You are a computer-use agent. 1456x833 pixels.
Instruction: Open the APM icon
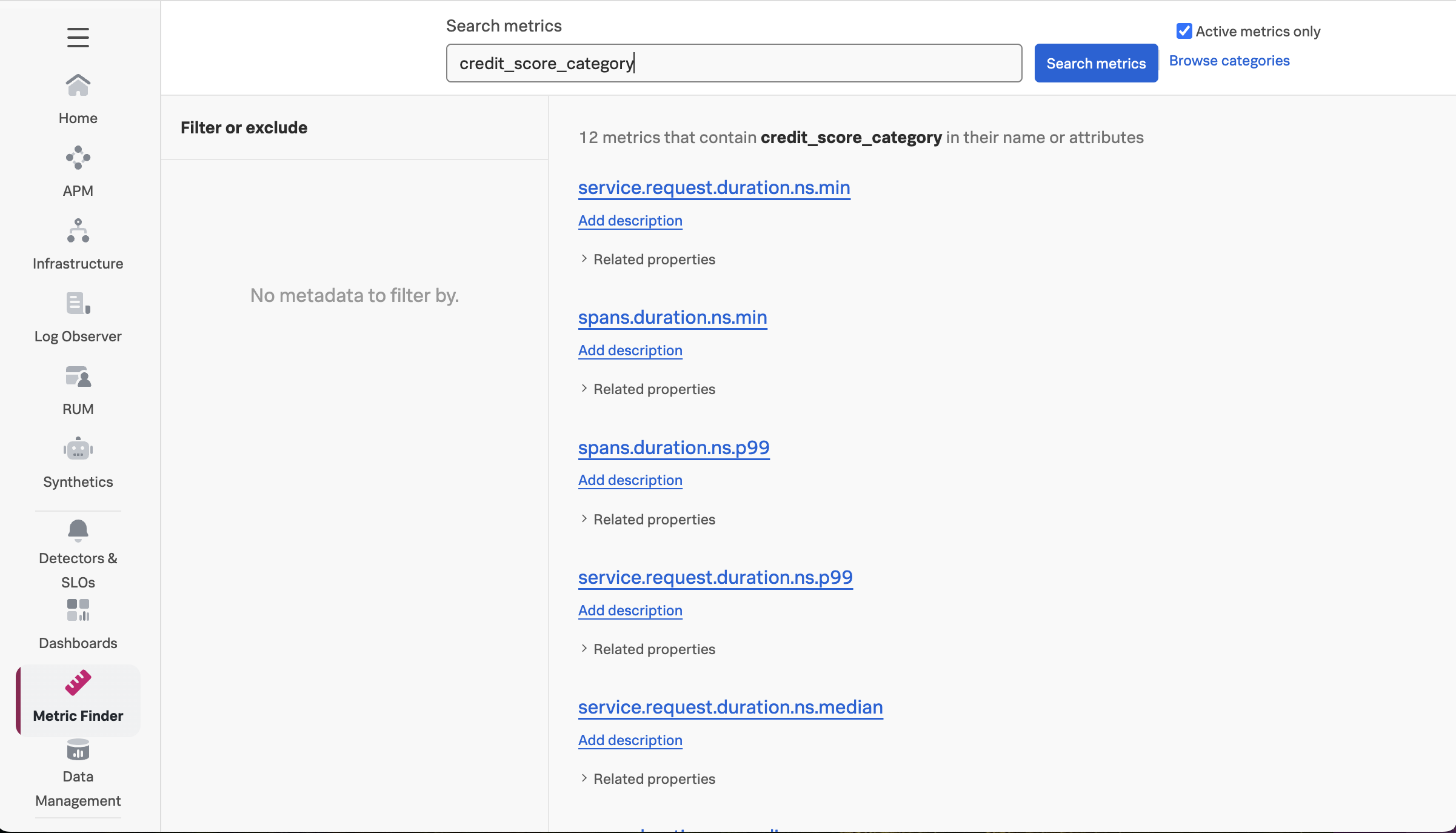tap(78, 158)
